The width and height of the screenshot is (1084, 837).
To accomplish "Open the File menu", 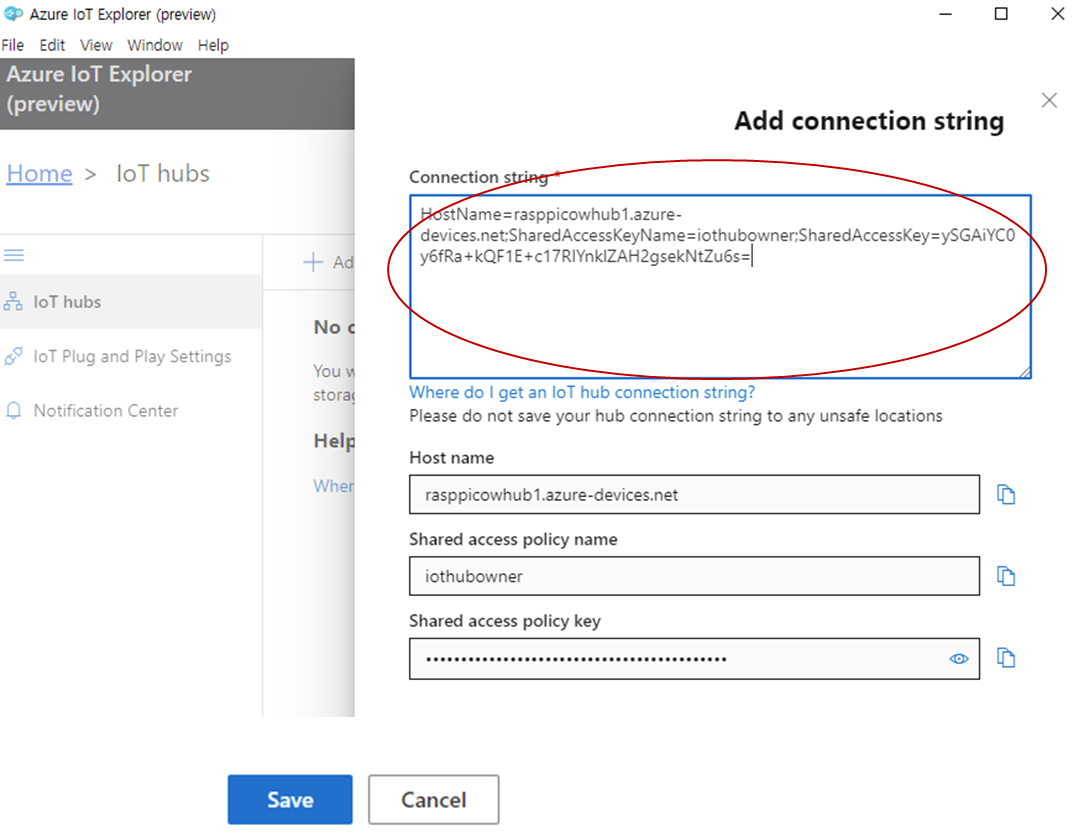I will tap(13, 45).
